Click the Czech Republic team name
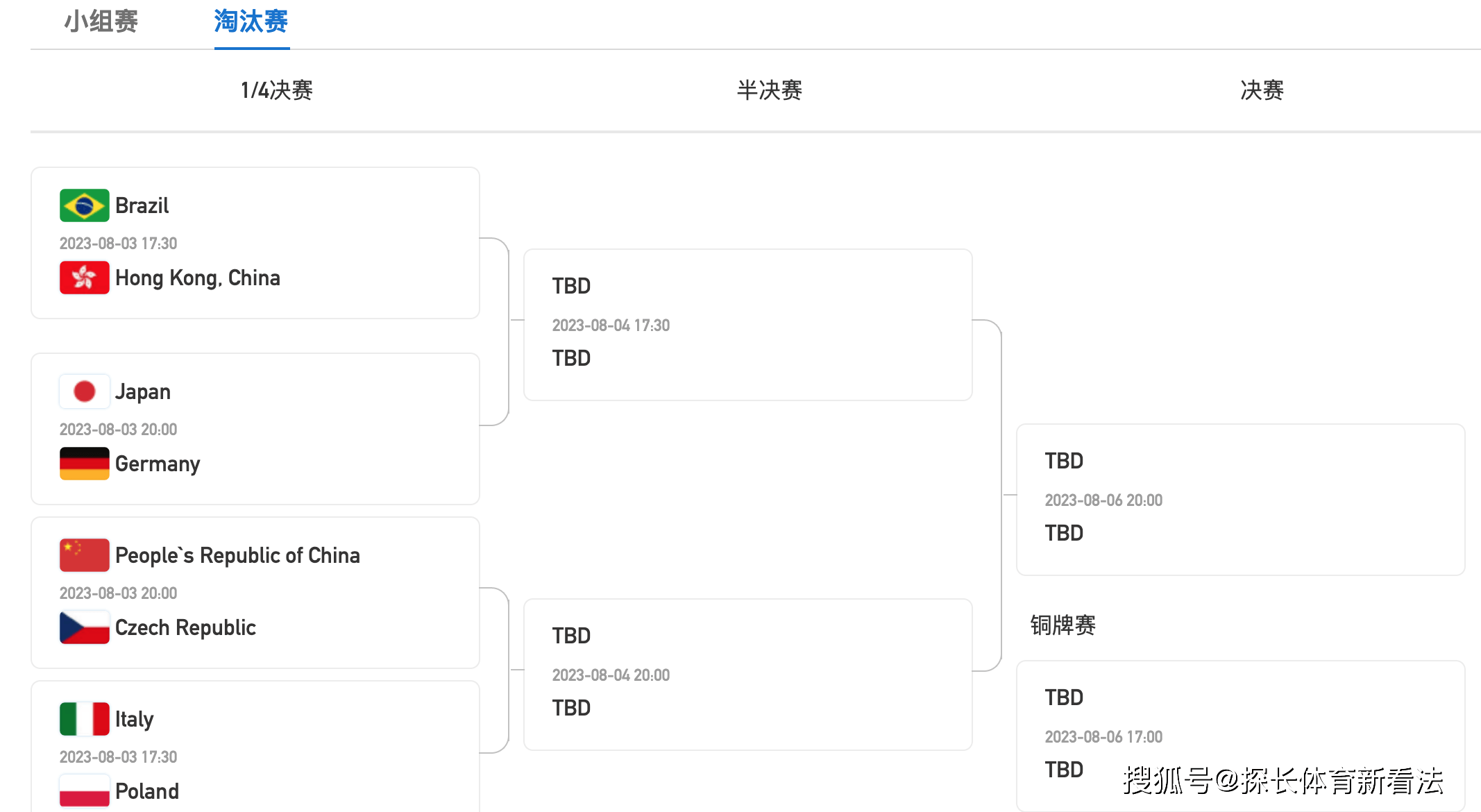 [x=185, y=627]
